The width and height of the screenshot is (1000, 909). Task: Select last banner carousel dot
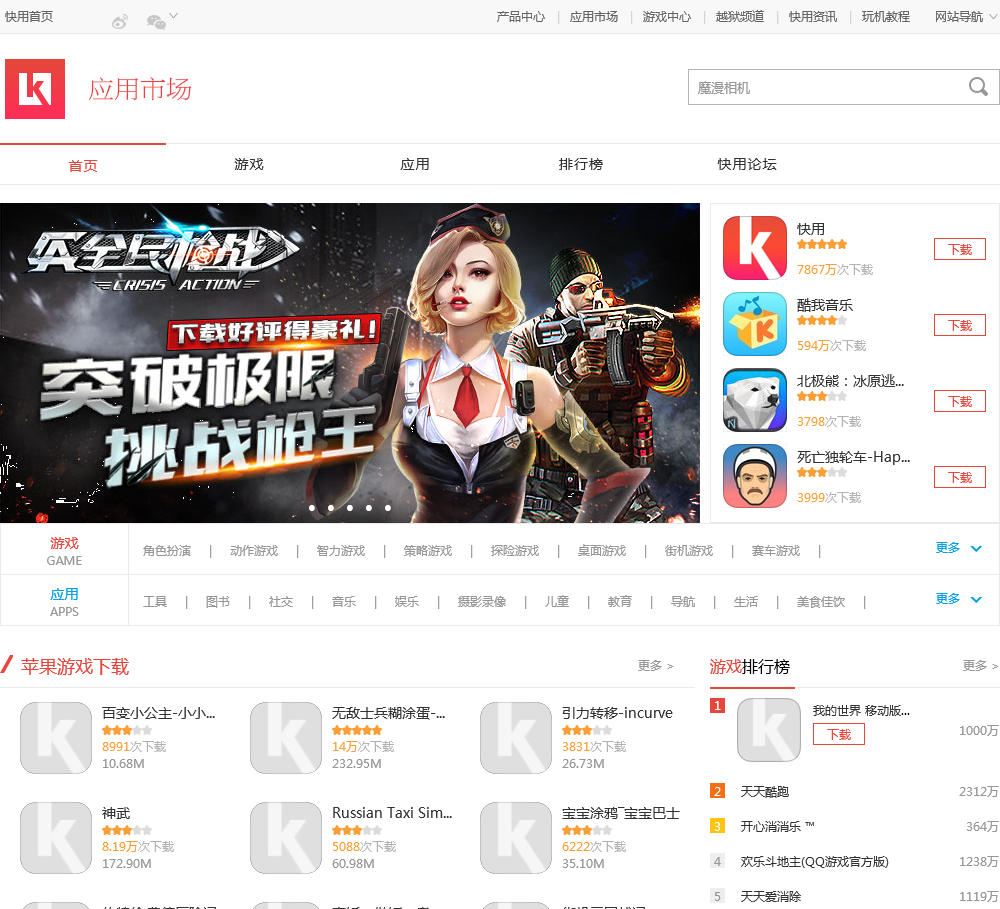pyautogui.click(x=388, y=508)
